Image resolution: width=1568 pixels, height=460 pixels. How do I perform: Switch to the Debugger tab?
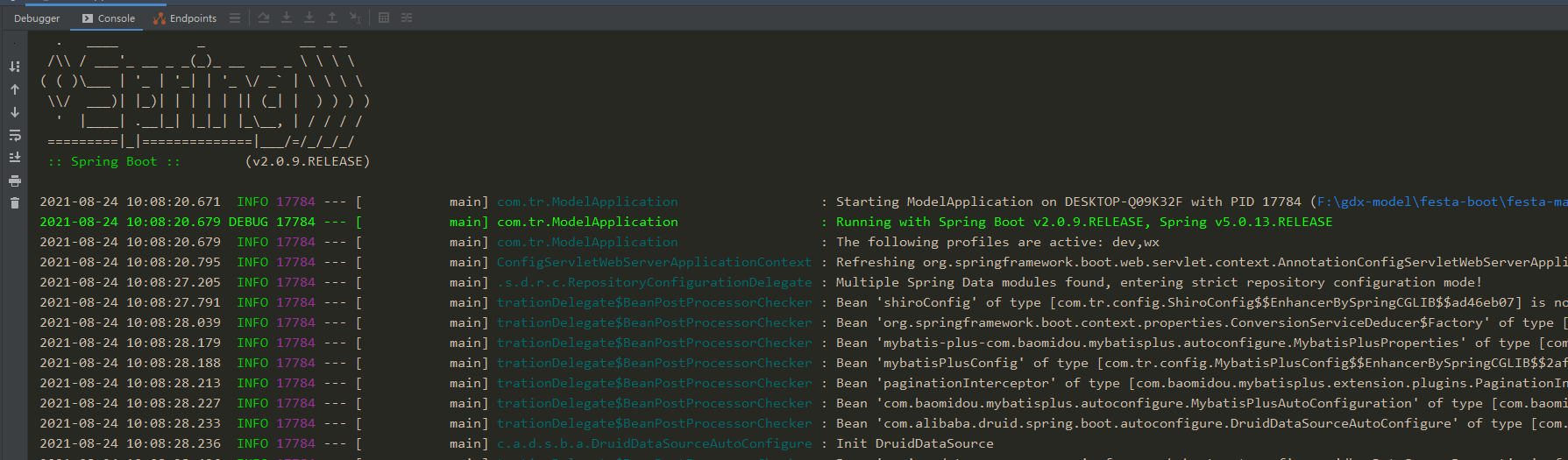(x=37, y=18)
